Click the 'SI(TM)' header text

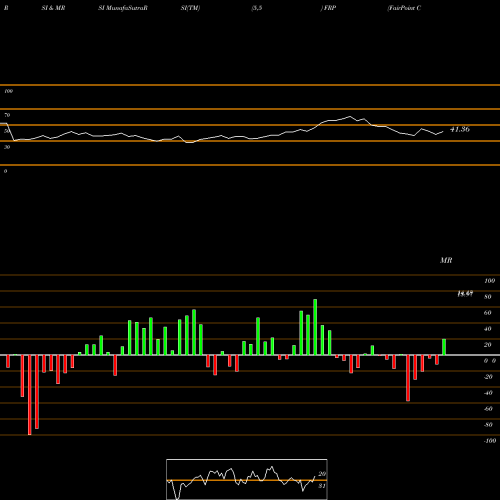coord(190,8)
